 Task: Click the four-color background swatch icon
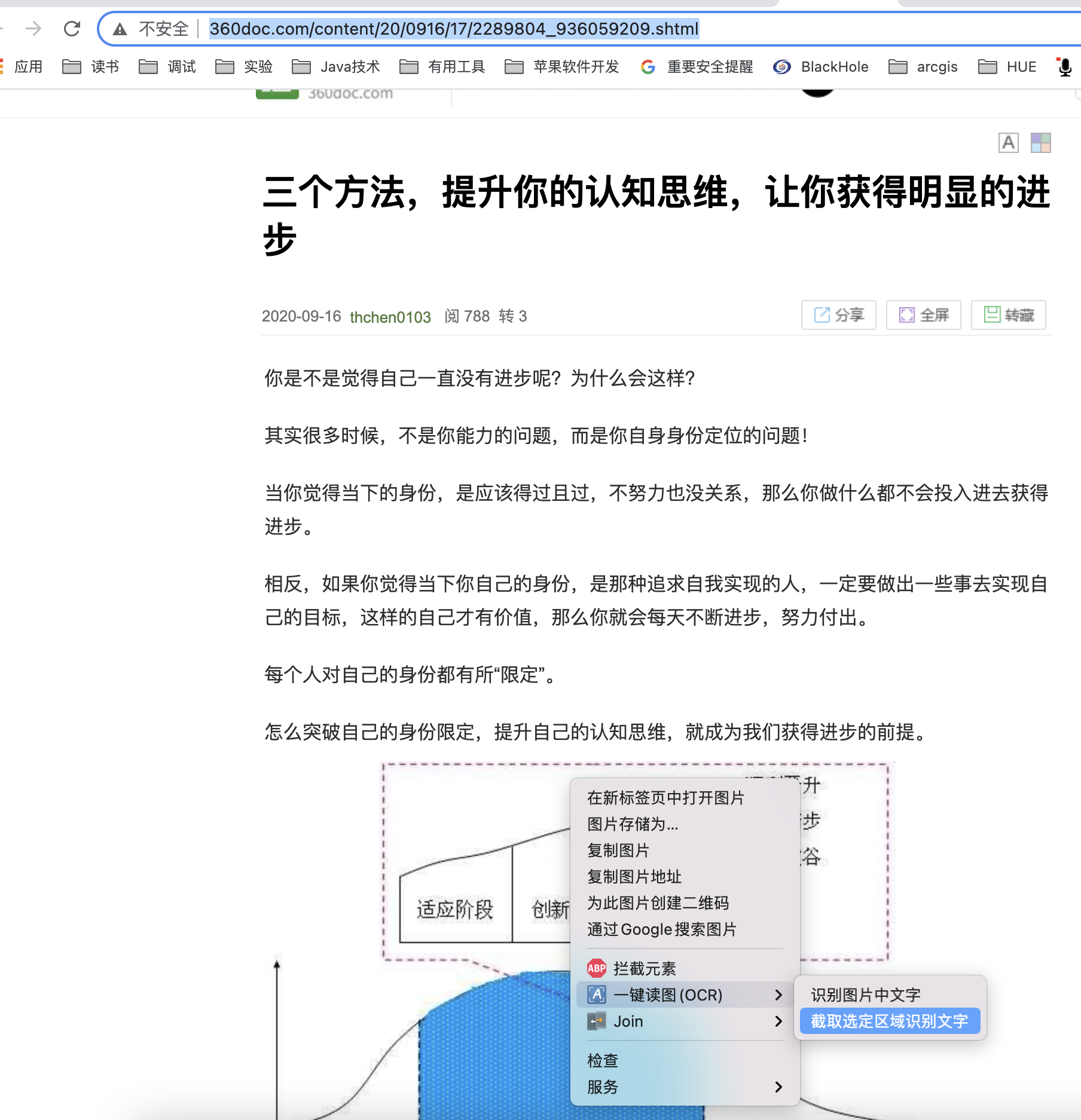[1040, 143]
